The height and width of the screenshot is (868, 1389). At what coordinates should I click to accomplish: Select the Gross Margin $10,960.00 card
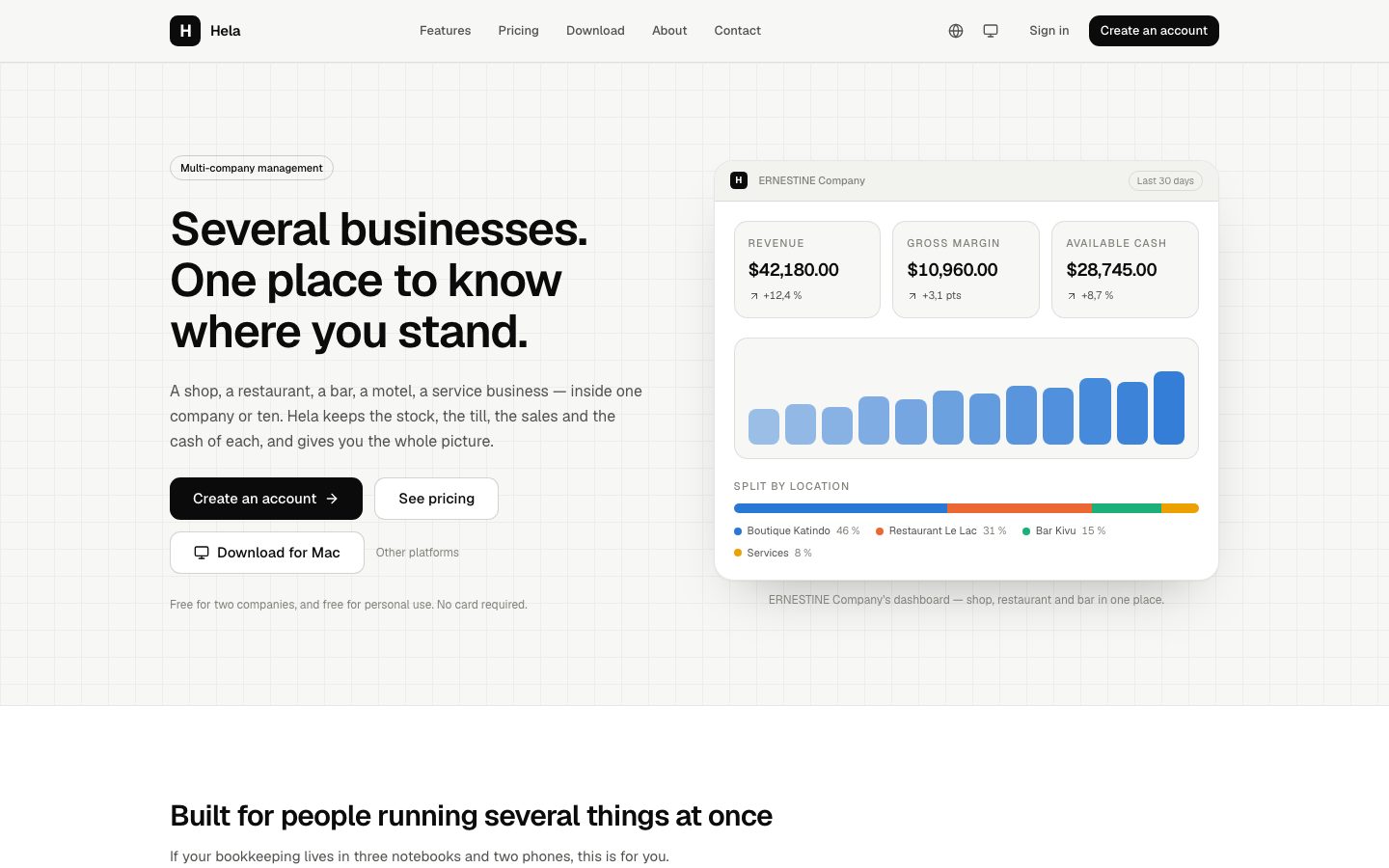coord(966,269)
